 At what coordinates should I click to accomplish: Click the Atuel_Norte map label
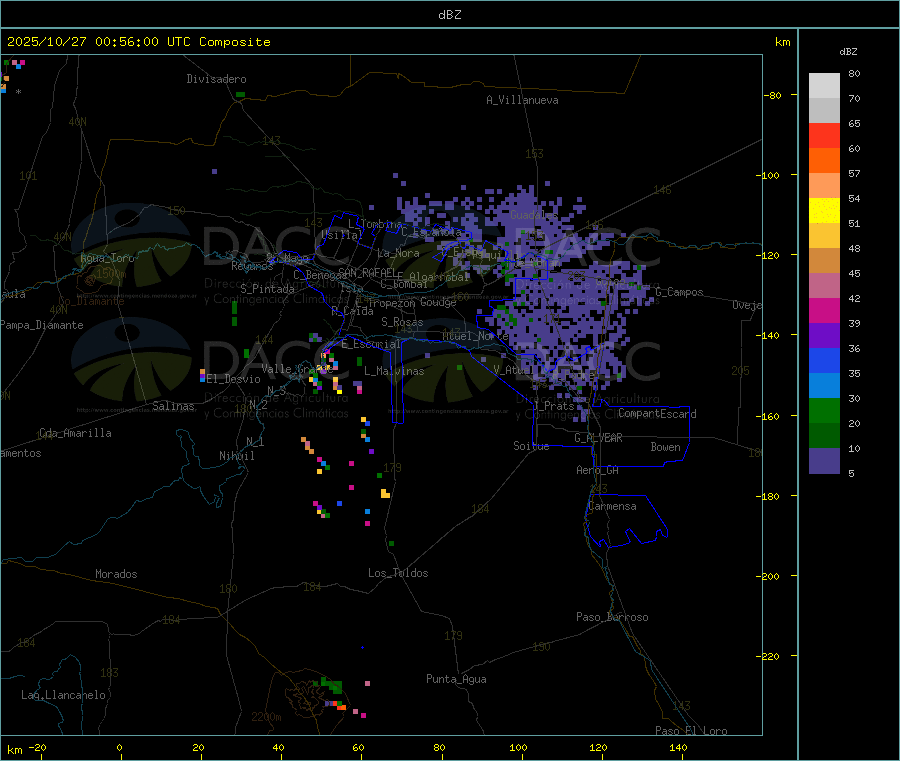coord(475,336)
